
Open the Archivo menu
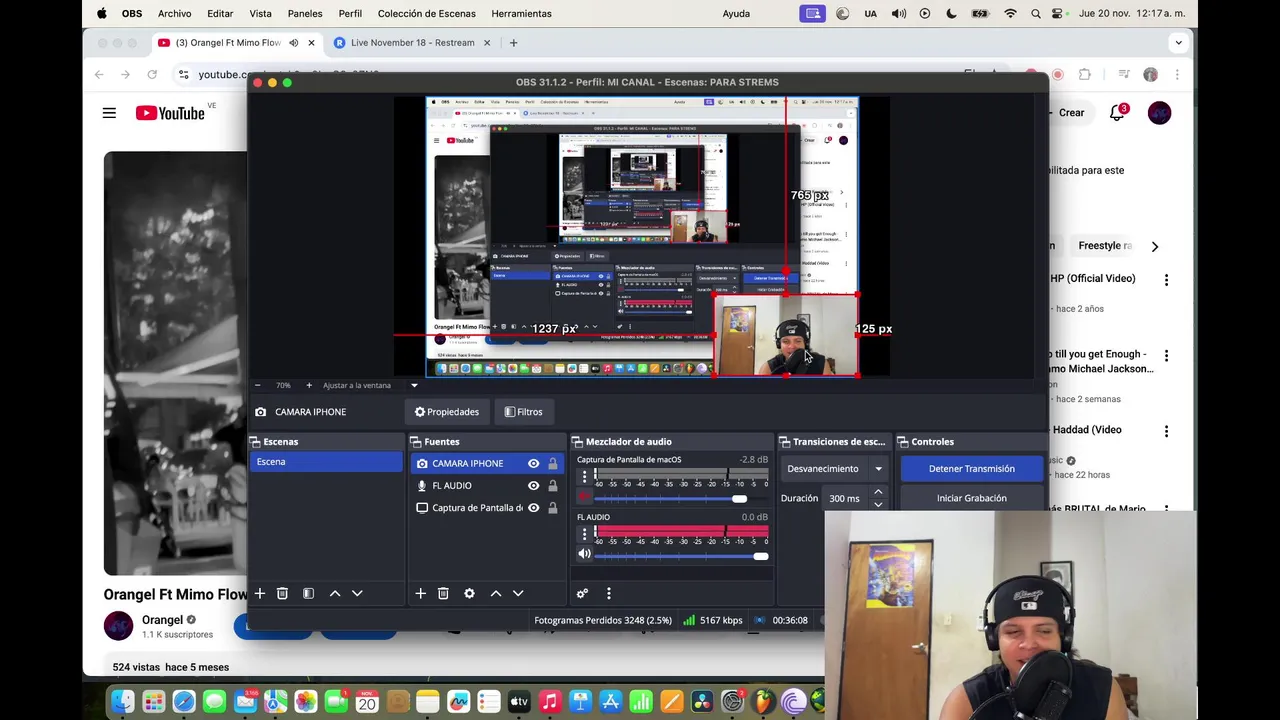(174, 14)
